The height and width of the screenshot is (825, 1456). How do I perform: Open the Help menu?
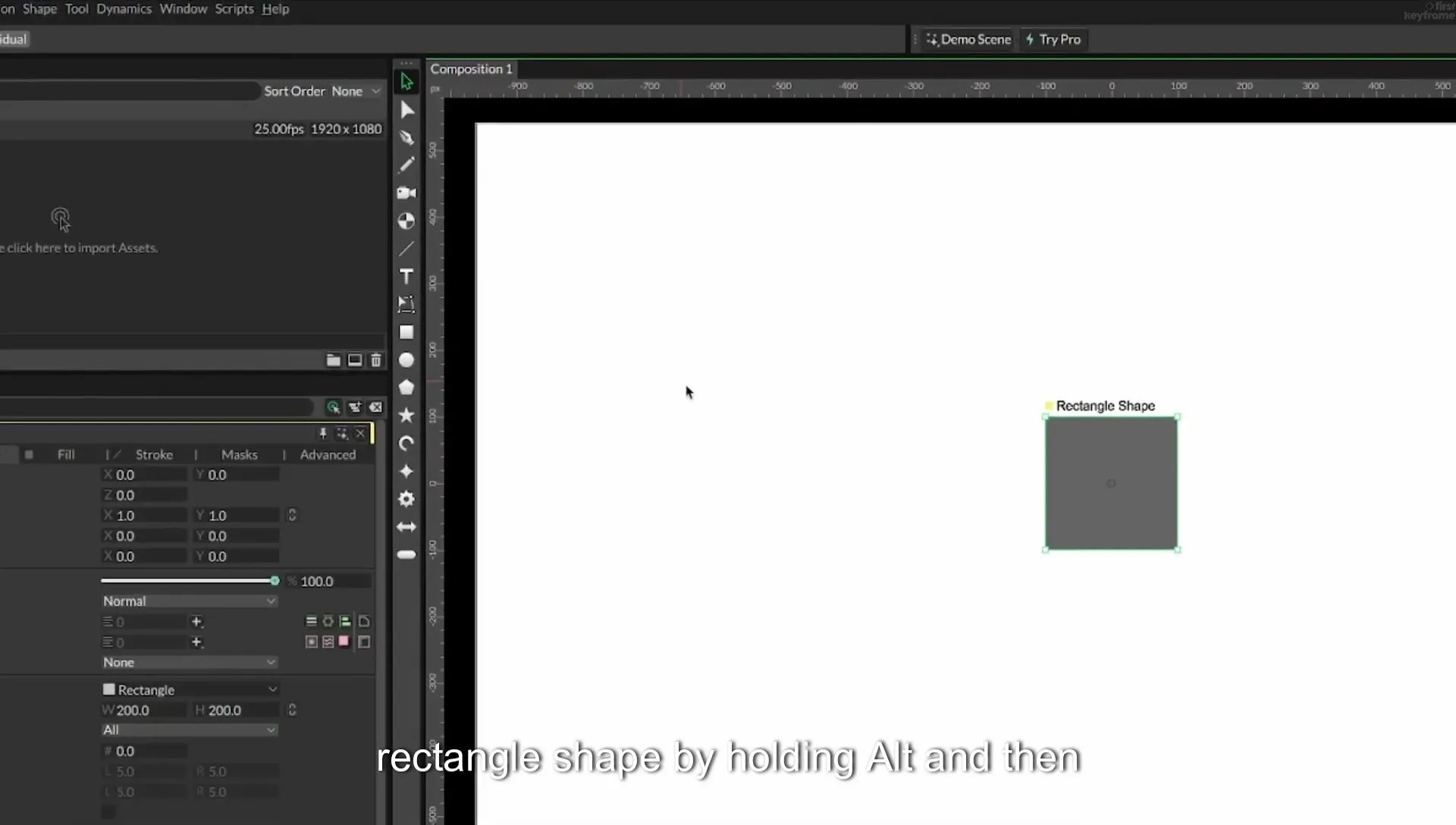275,9
